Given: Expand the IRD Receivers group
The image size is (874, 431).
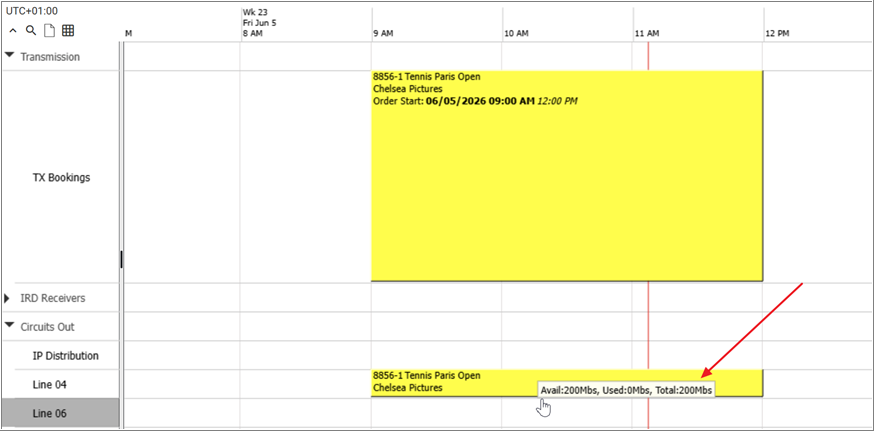Looking at the screenshot, I should [7, 298].
